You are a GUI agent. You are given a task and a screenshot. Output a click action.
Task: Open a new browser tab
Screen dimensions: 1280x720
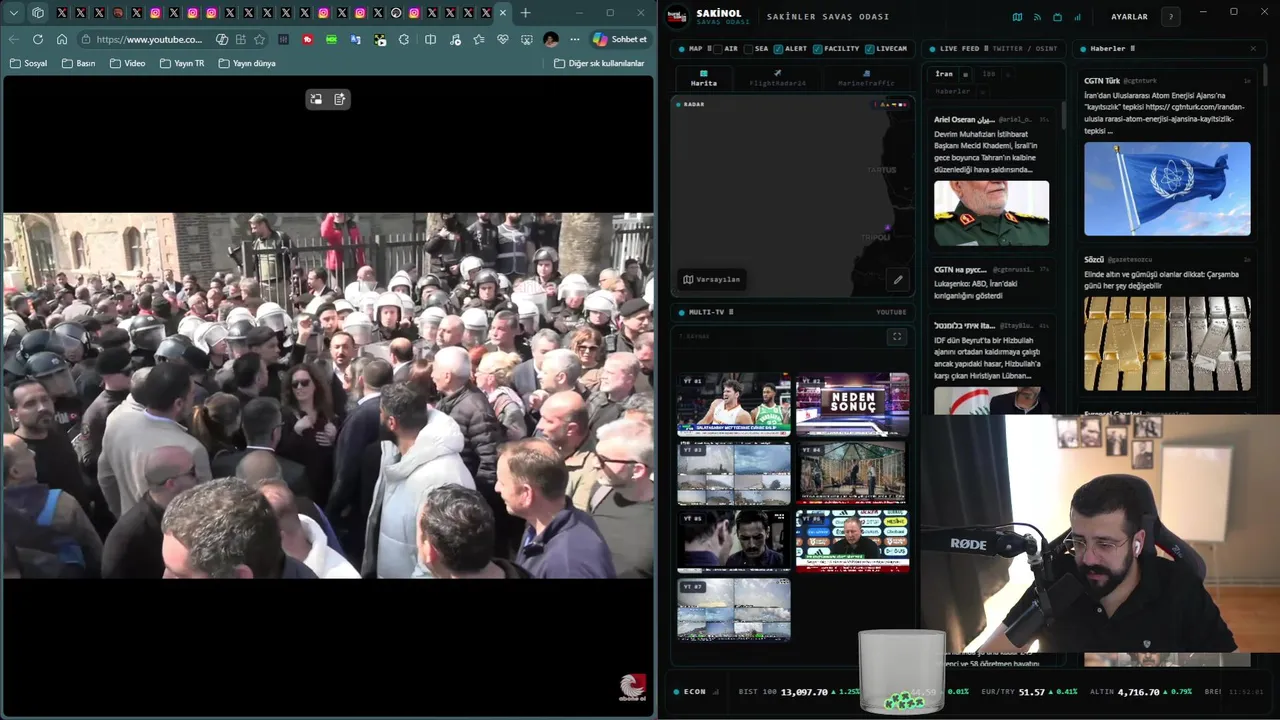[526, 13]
